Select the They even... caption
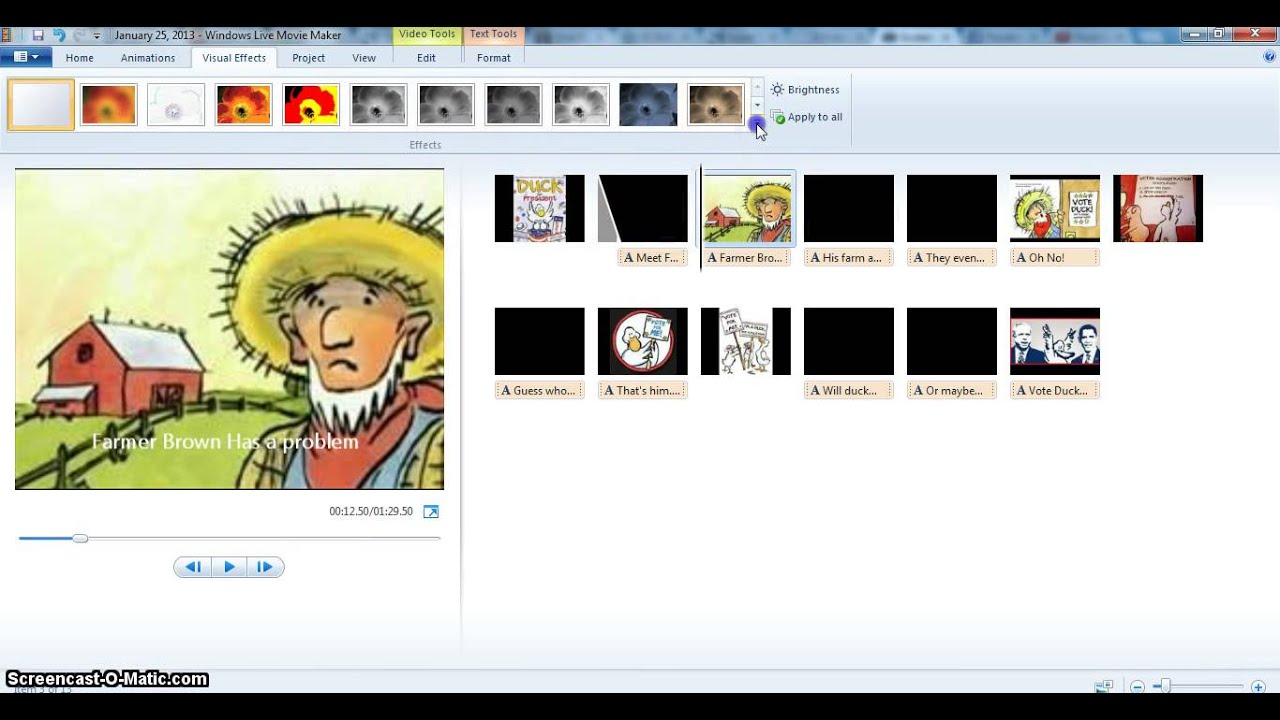This screenshot has height=720, width=1280. coord(952,258)
